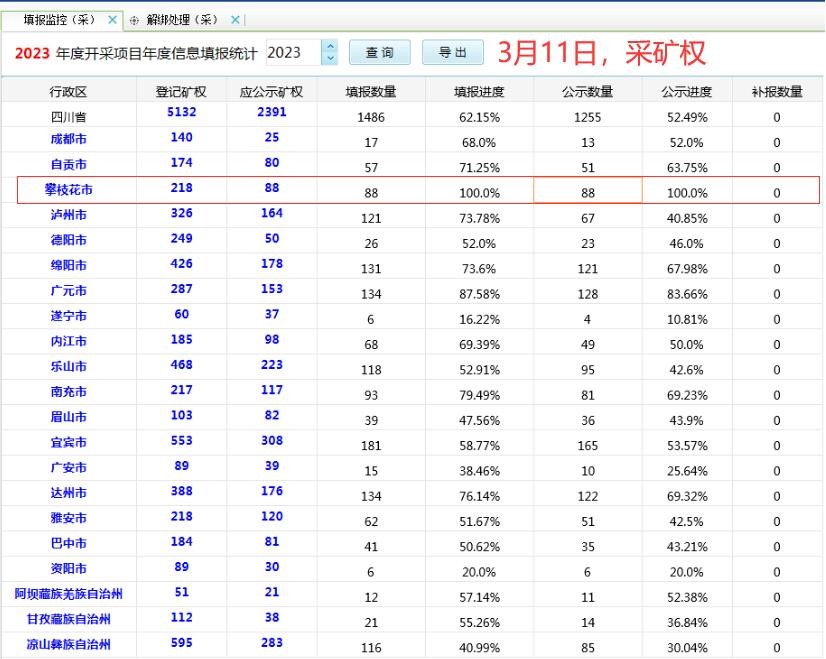The height and width of the screenshot is (659, 826).
Task: Decrease the year with the down arrow
Action: coord(332,59)
